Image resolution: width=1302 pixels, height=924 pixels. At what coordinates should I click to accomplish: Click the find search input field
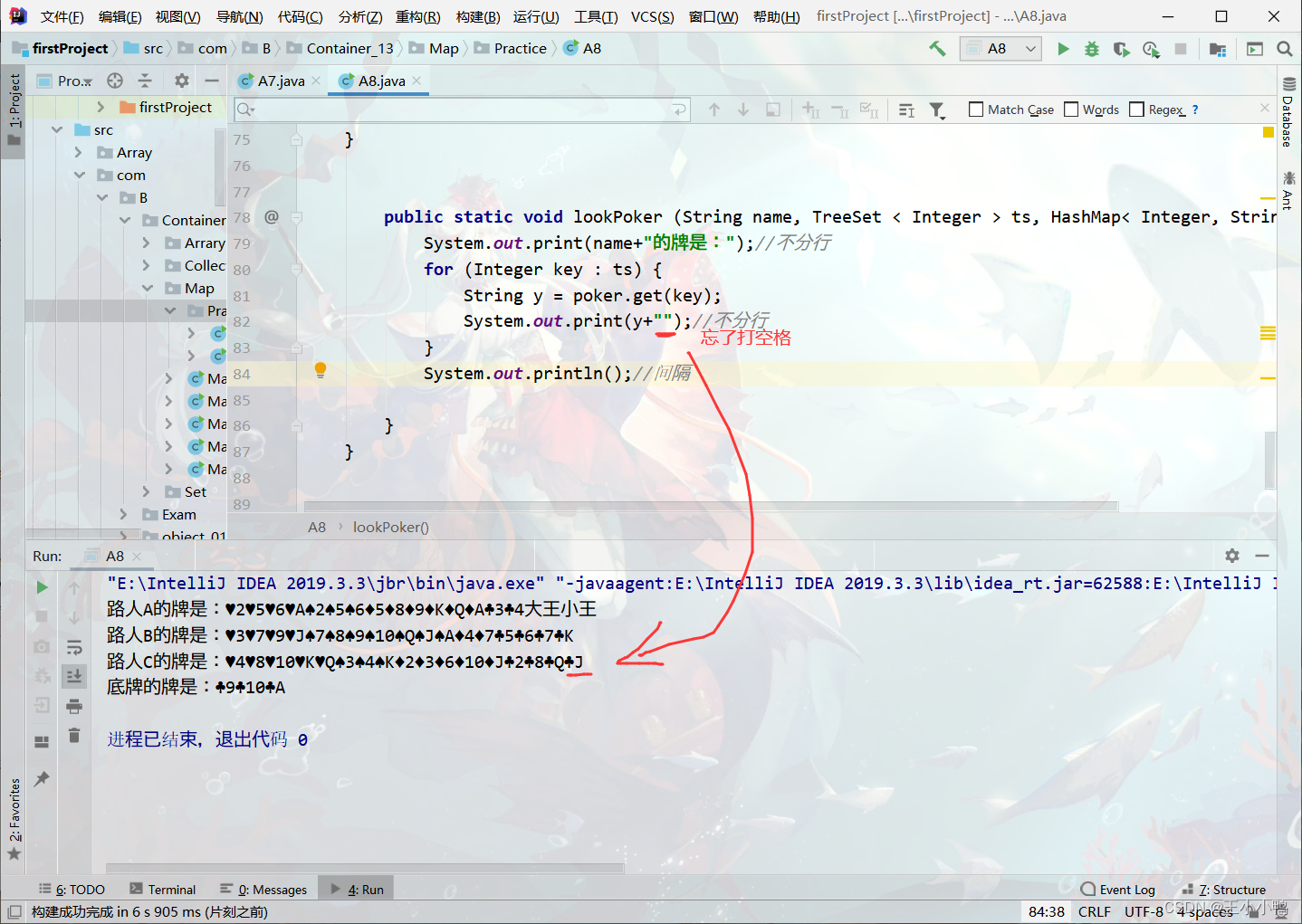click(462, 110)
